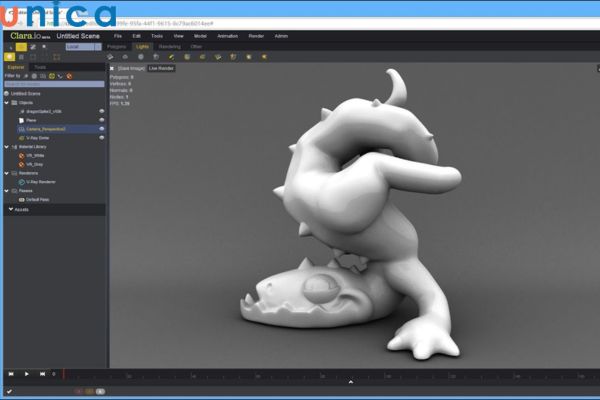600x400 pixels.
Task: Click the Explorer search nodes field
Action: coord(52,84)
